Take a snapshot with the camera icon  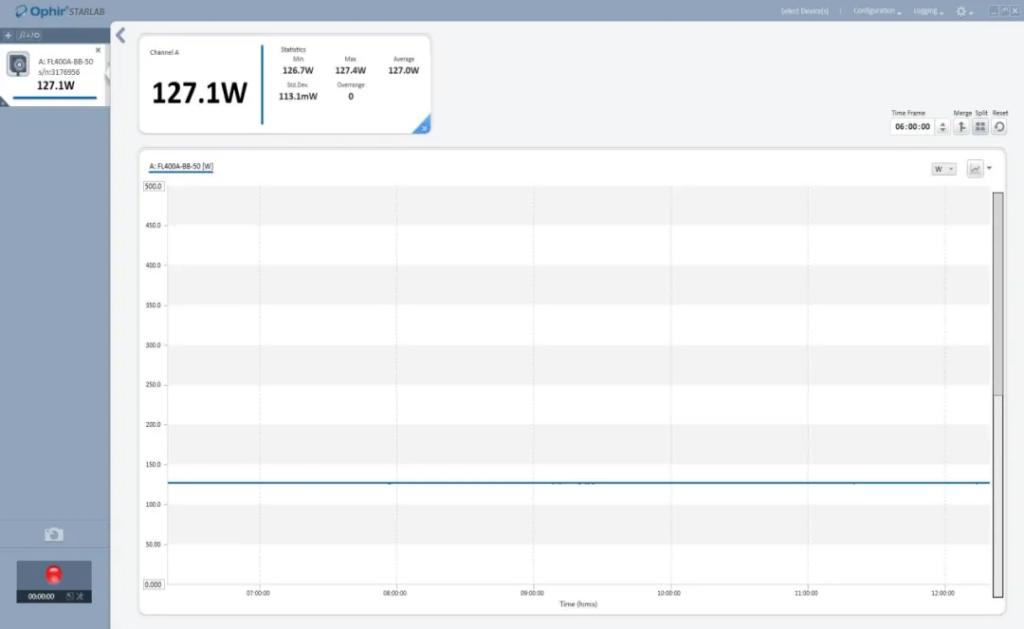point(54,534)
